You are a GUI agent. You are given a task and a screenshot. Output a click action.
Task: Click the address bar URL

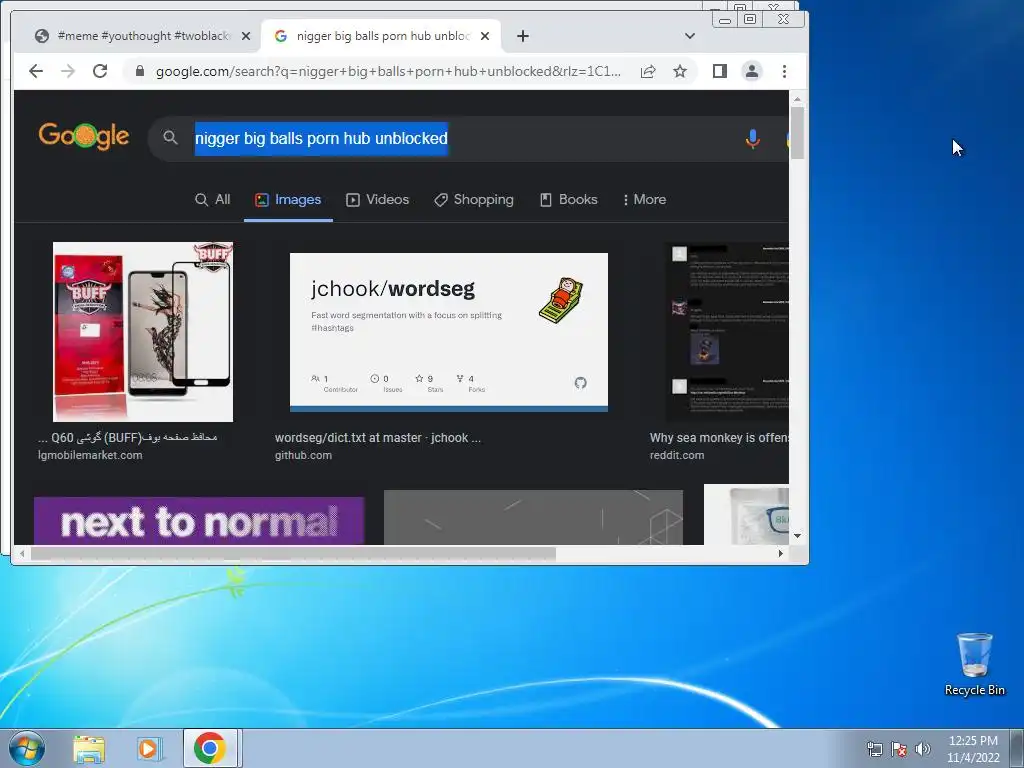388,71
